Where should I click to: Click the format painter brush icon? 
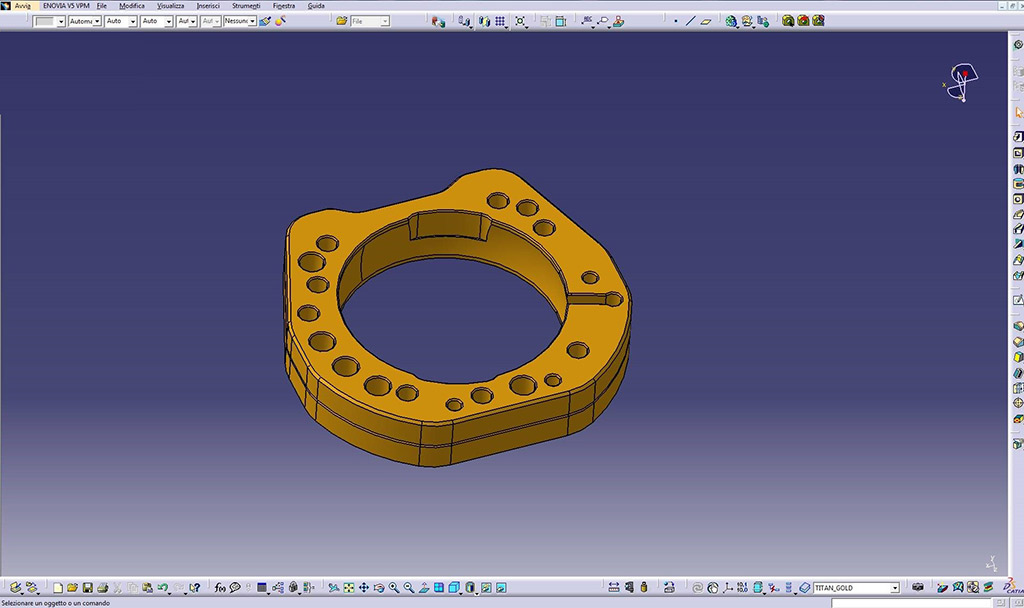pos(265,22)
